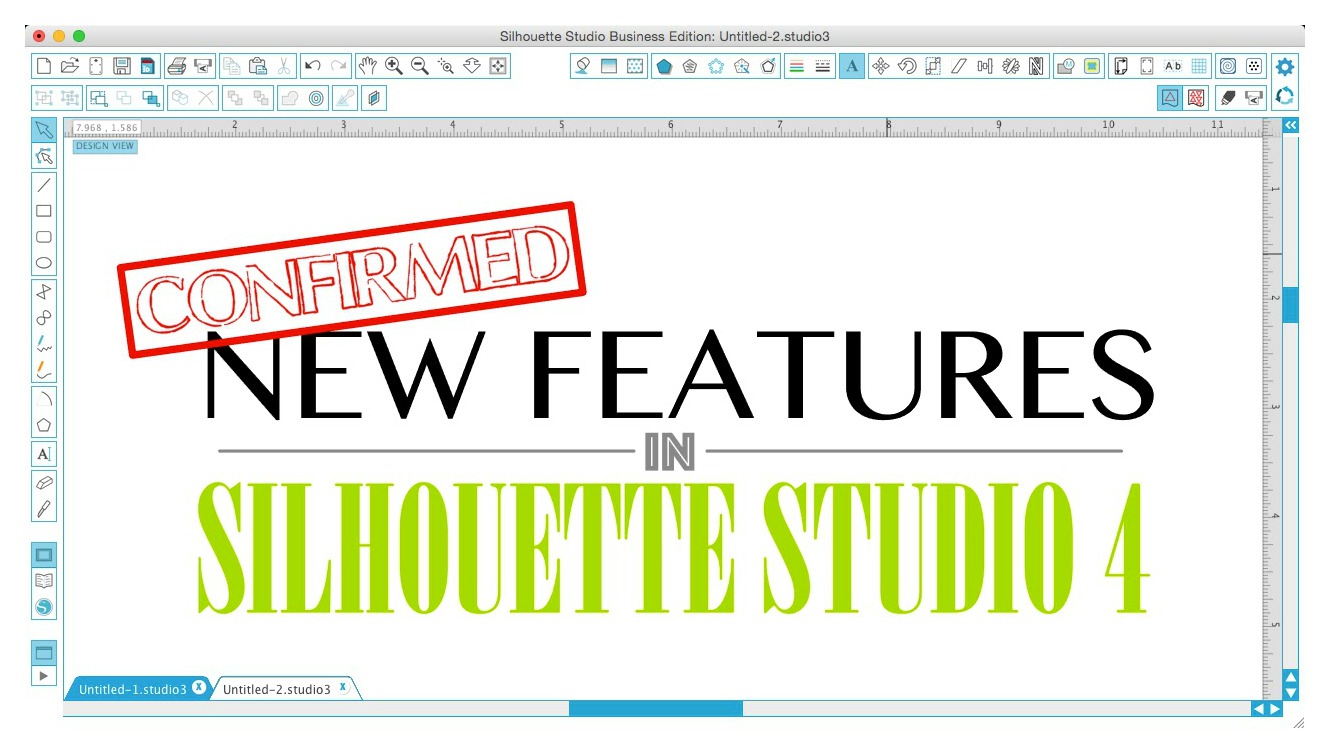Open the Grid Settings panel icon
This screenshot has width=1330, height=754.
click(1199, 66)
